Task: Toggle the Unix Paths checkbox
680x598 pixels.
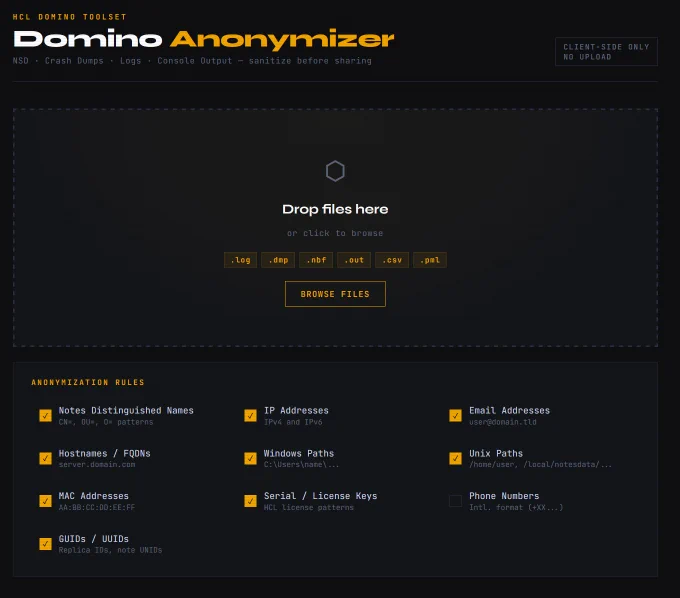Action: click(x=455, y=458)
